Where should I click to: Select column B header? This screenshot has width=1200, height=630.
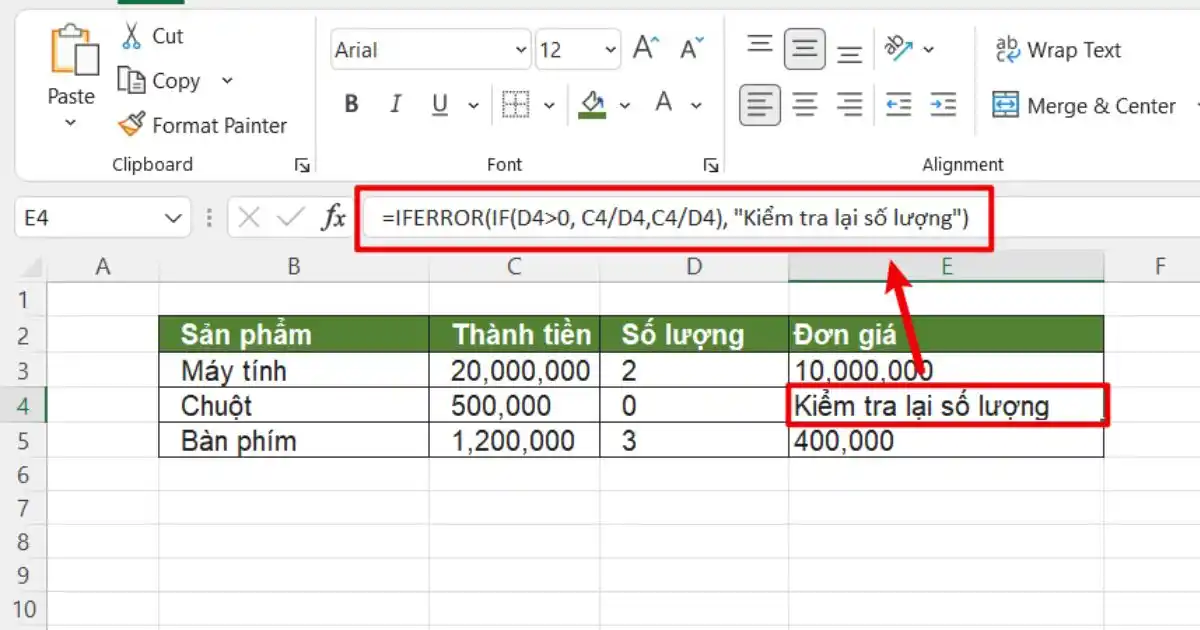pyautogui.click(x=294, y=265)
